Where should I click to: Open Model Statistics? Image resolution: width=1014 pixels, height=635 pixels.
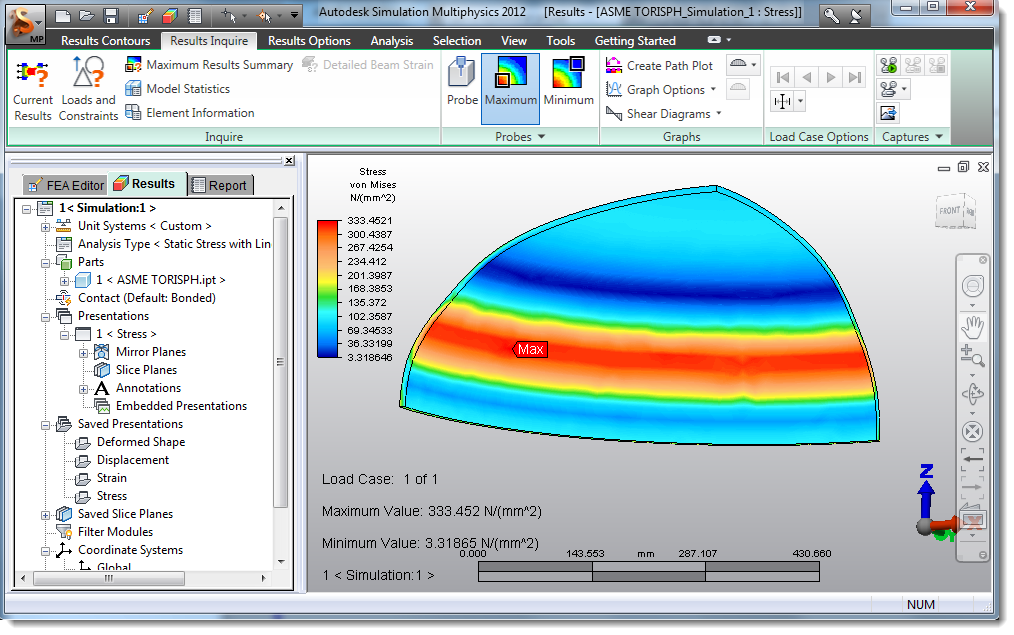[x=177, y=89]
